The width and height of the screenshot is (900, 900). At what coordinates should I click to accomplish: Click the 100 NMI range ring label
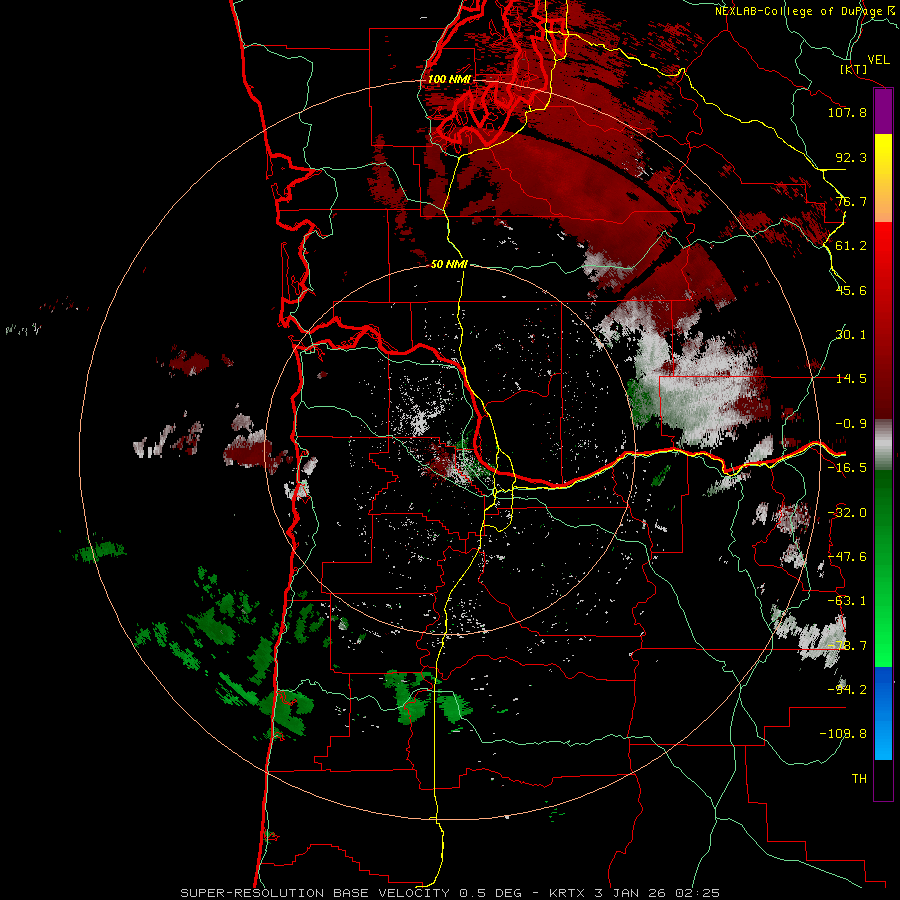coord(449,79)
